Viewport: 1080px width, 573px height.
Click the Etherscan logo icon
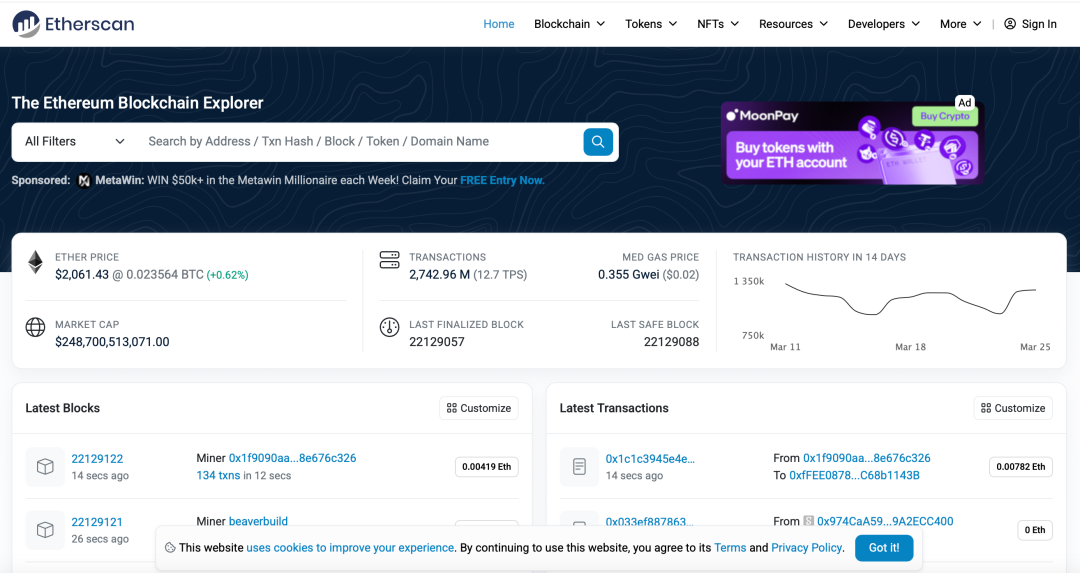coord(26,24)
